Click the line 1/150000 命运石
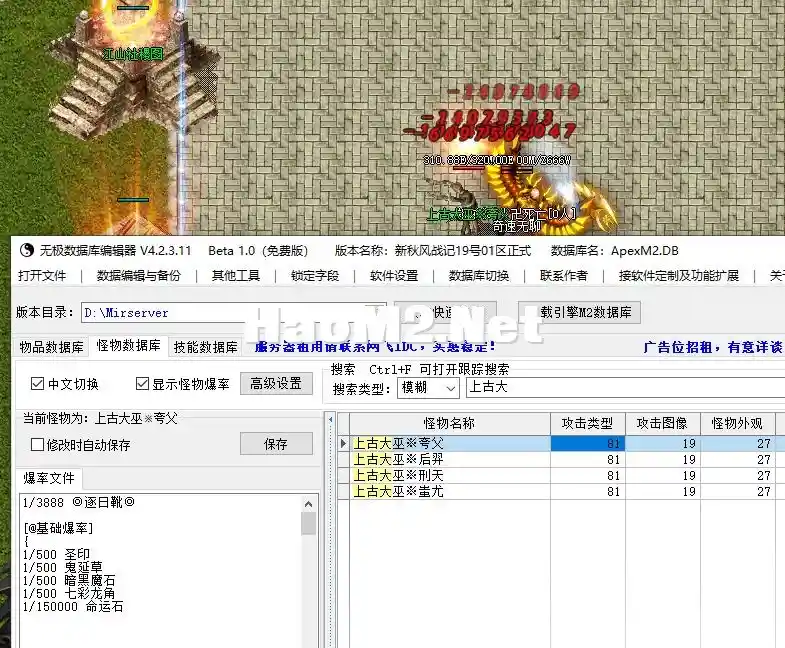 [x=73, y=606]
